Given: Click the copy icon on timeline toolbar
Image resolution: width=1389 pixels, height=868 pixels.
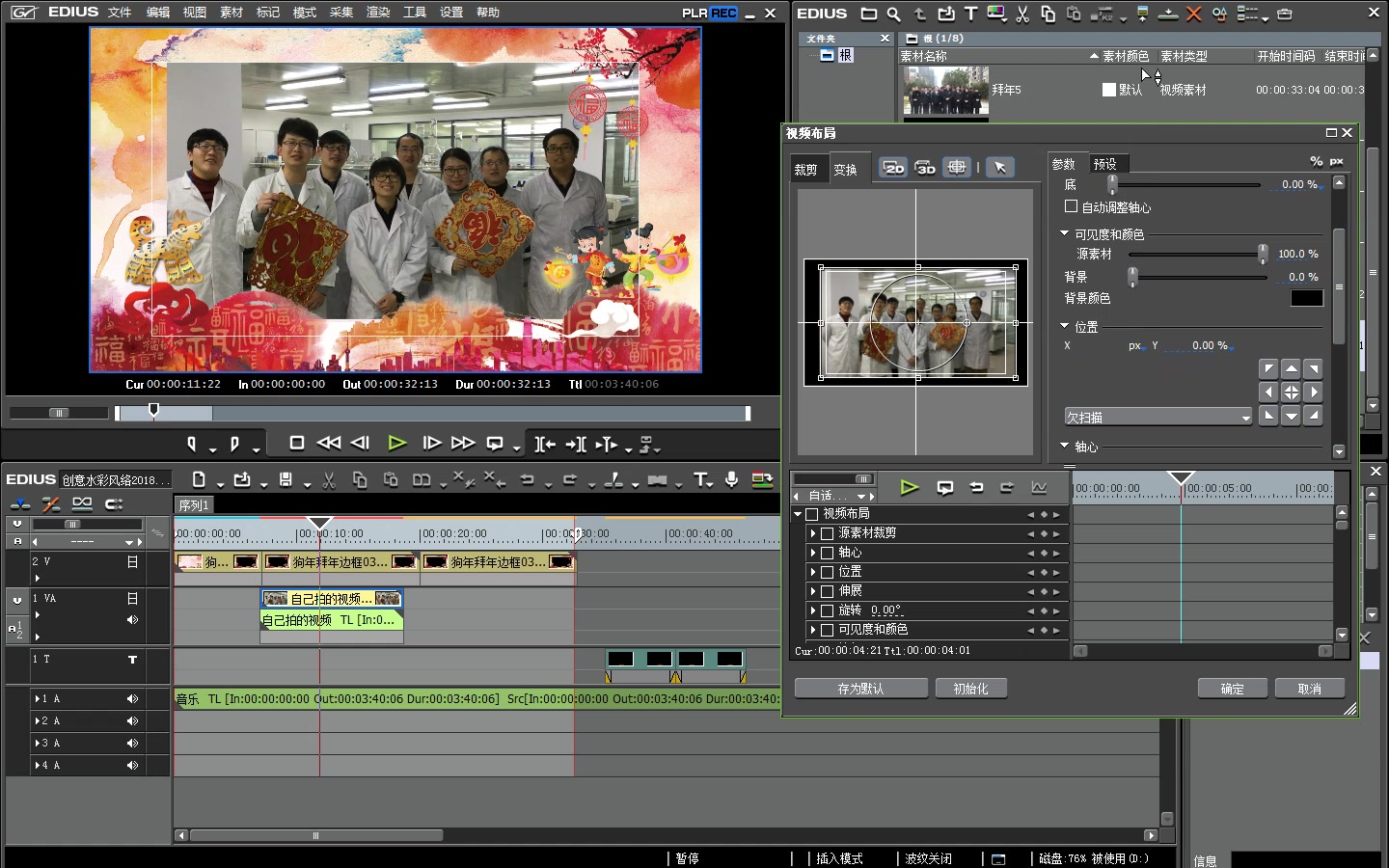Looking at the screenshot, I should 360,479.
